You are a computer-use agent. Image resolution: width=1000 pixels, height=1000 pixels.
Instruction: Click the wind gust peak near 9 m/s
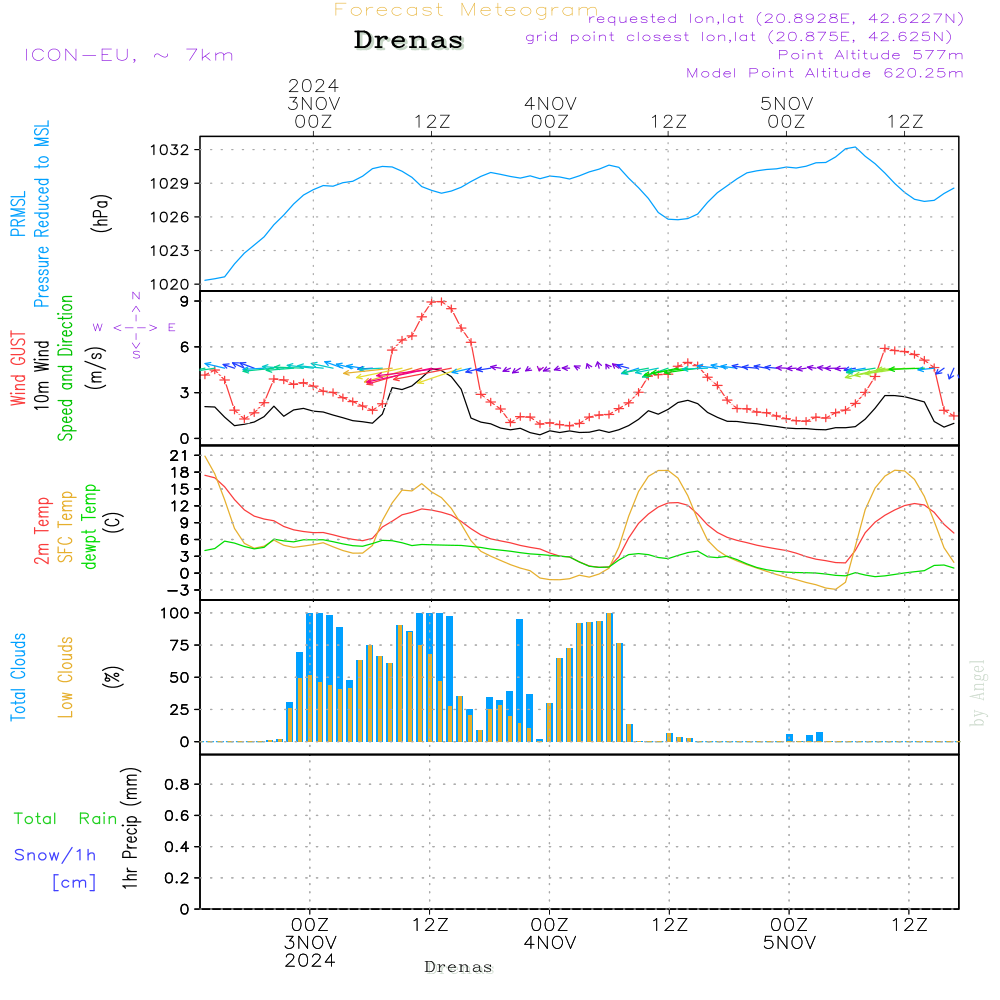click(437, 302)
